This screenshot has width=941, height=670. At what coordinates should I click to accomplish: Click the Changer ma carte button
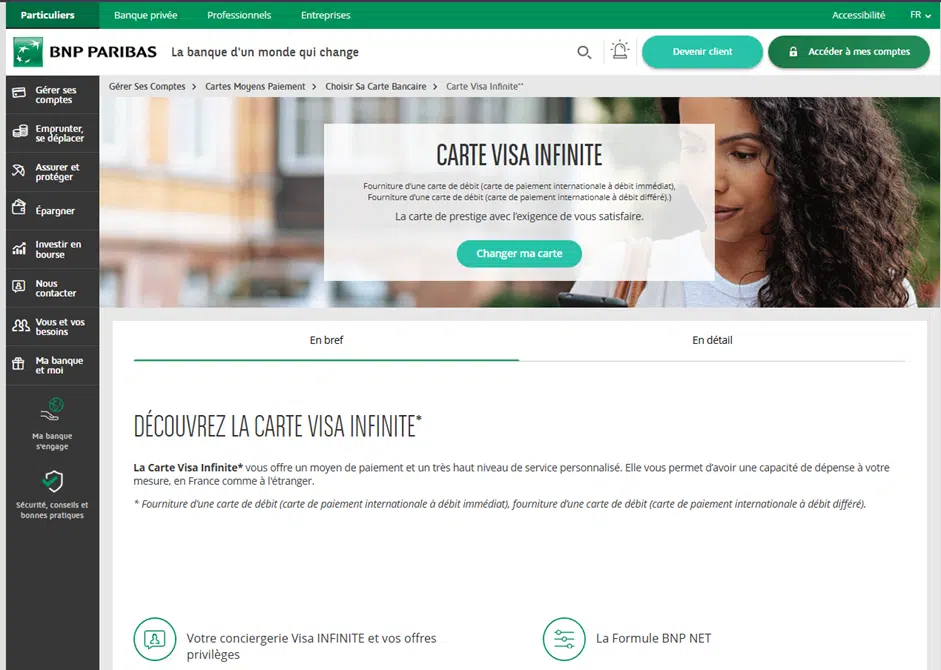519,253
